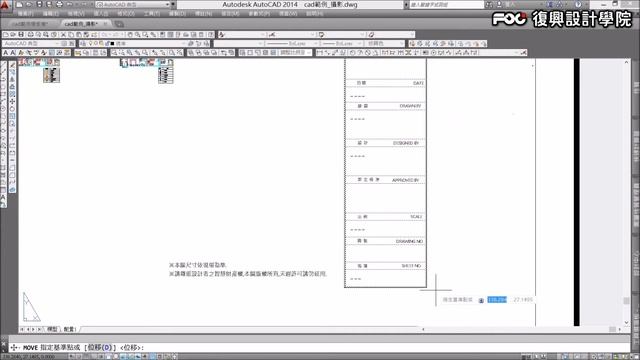Click the vertical scrollbar up arrow
The width and height of the screenshot is (640, 360).
pyautogui.click(x=627, y=62)
